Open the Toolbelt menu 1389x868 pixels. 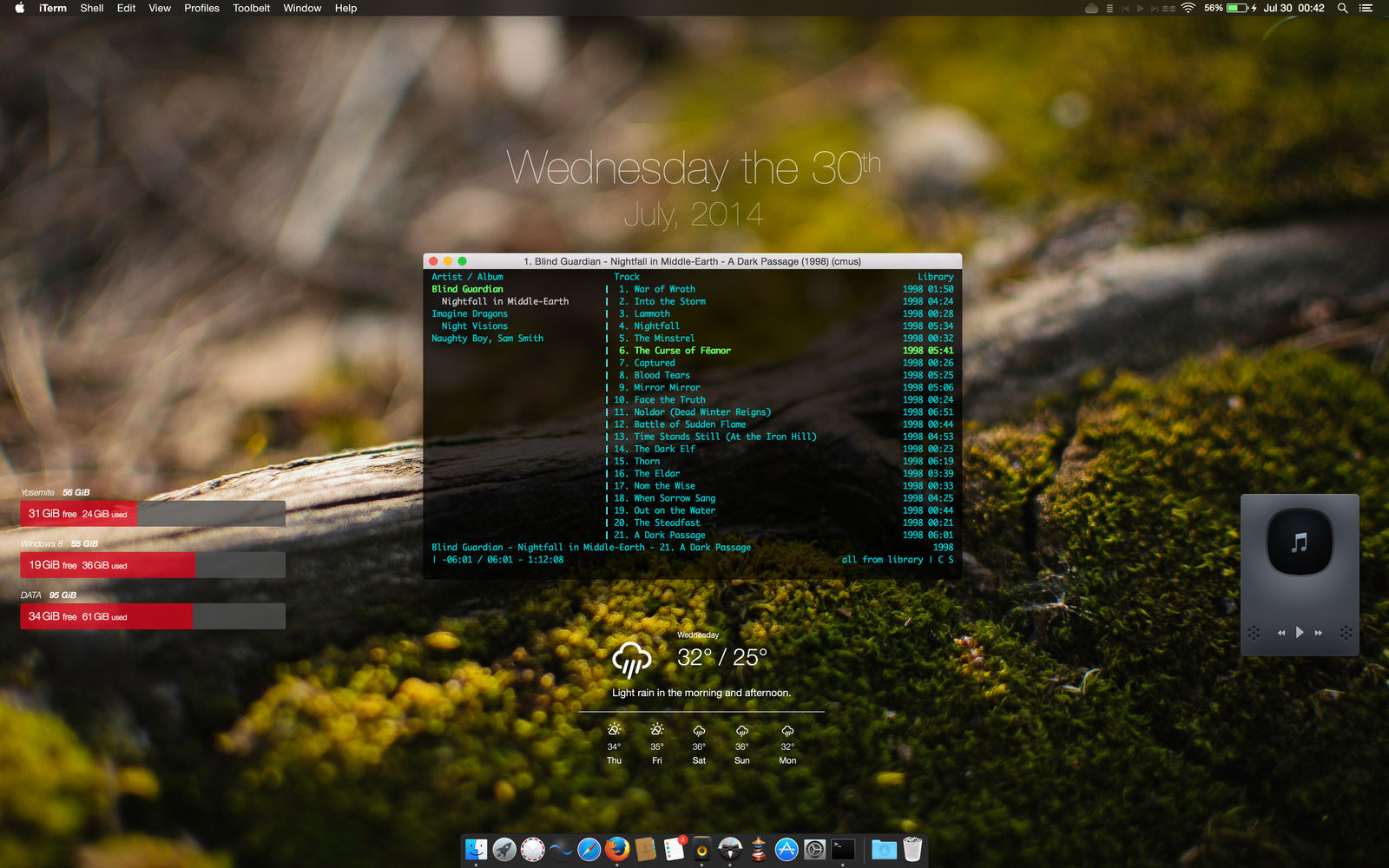252,8
